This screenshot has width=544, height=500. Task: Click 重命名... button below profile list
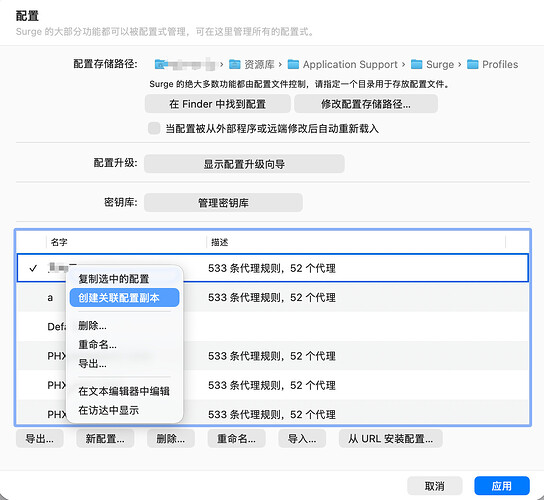point(237,439)
